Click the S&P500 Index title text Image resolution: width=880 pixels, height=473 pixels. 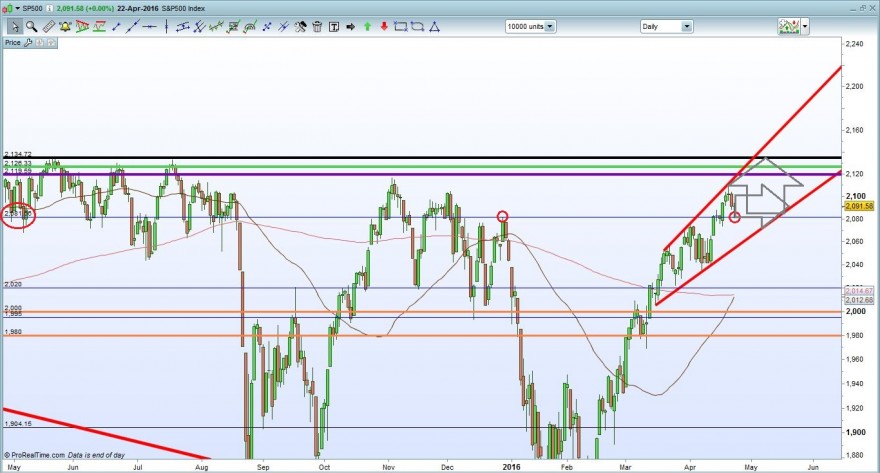point(184,8)
